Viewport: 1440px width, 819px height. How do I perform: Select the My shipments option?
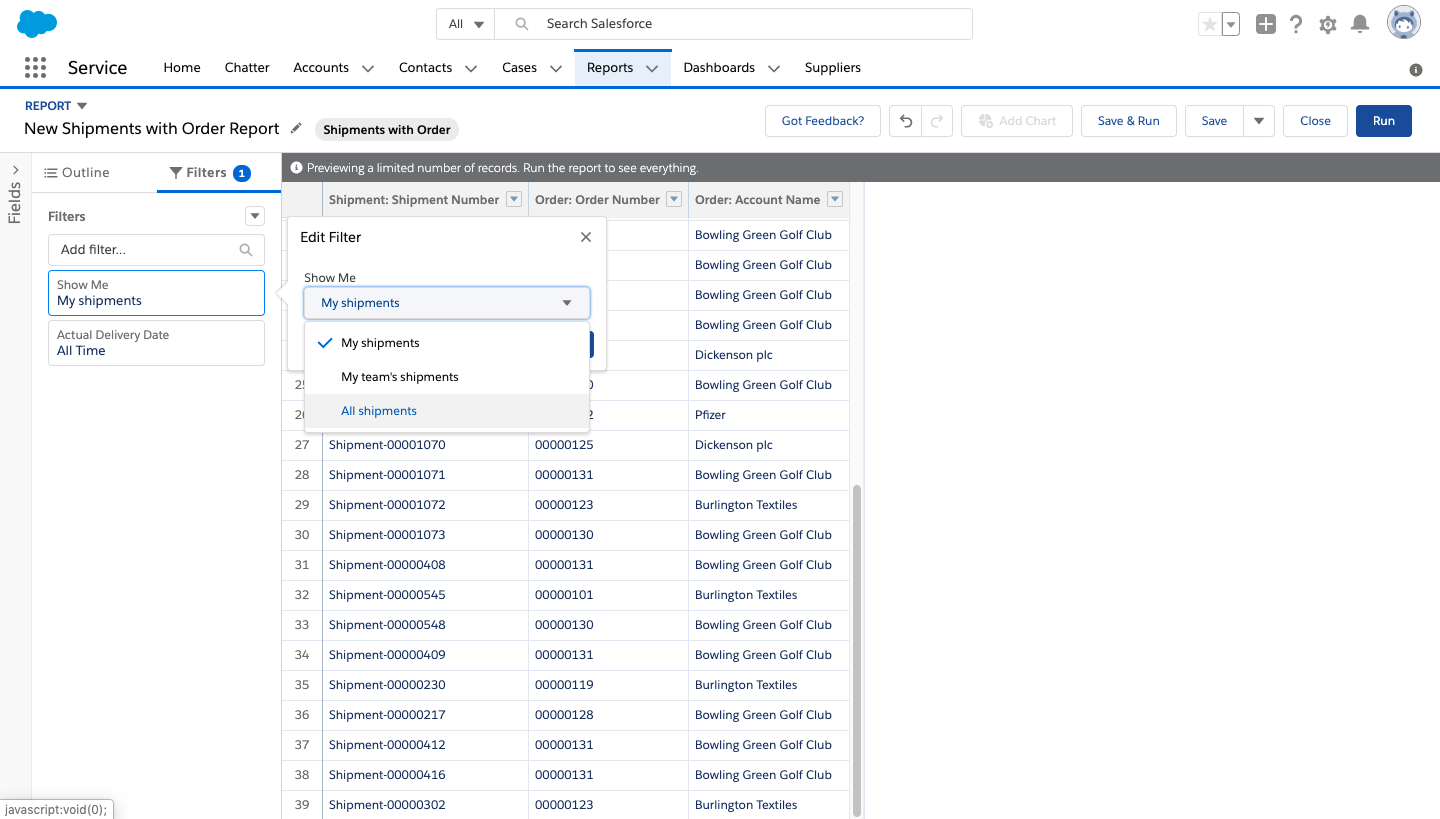[x=447, y=343]
